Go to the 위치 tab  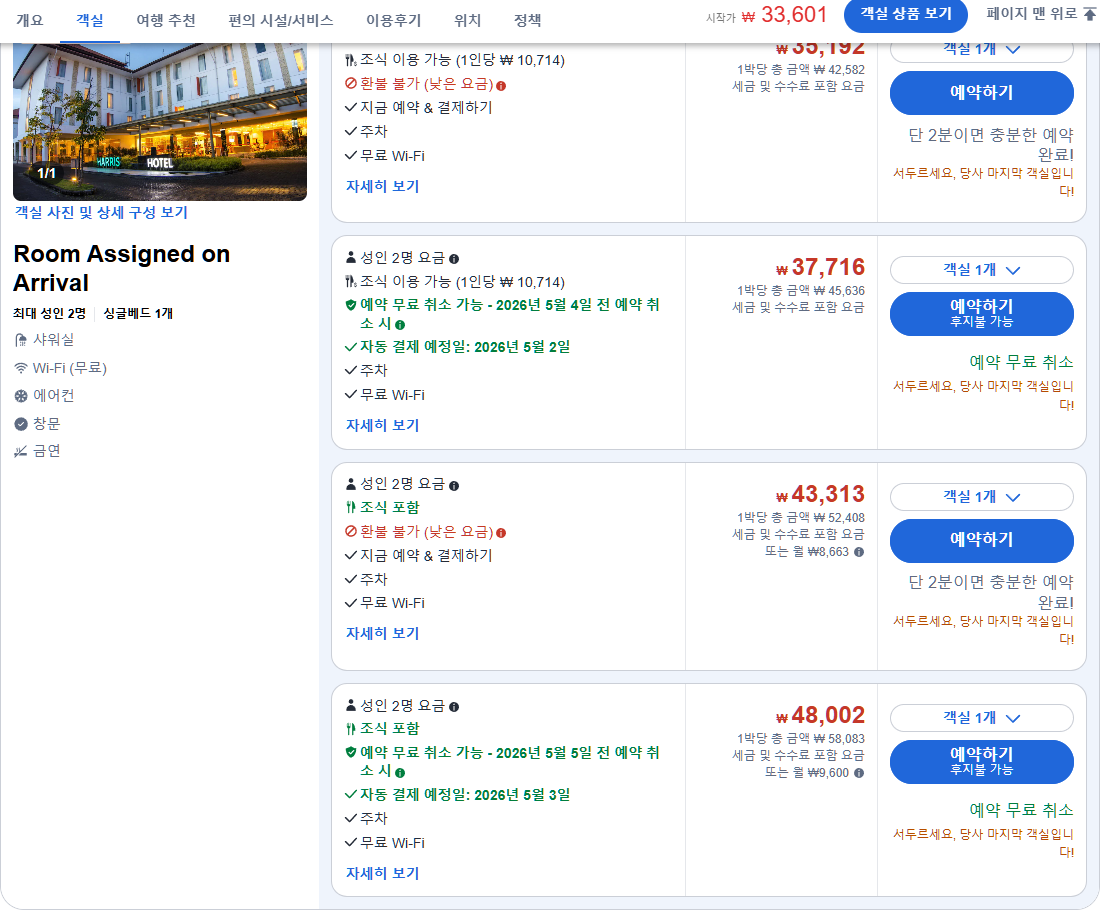click(467, 20)
